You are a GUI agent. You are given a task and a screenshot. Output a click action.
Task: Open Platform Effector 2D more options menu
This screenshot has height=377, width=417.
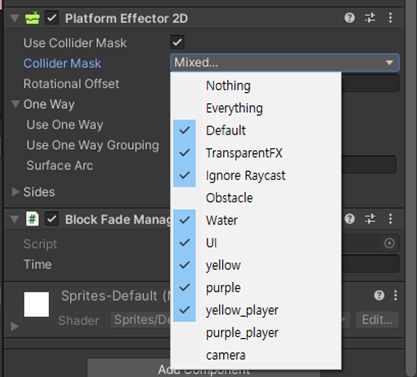(390, 18)
